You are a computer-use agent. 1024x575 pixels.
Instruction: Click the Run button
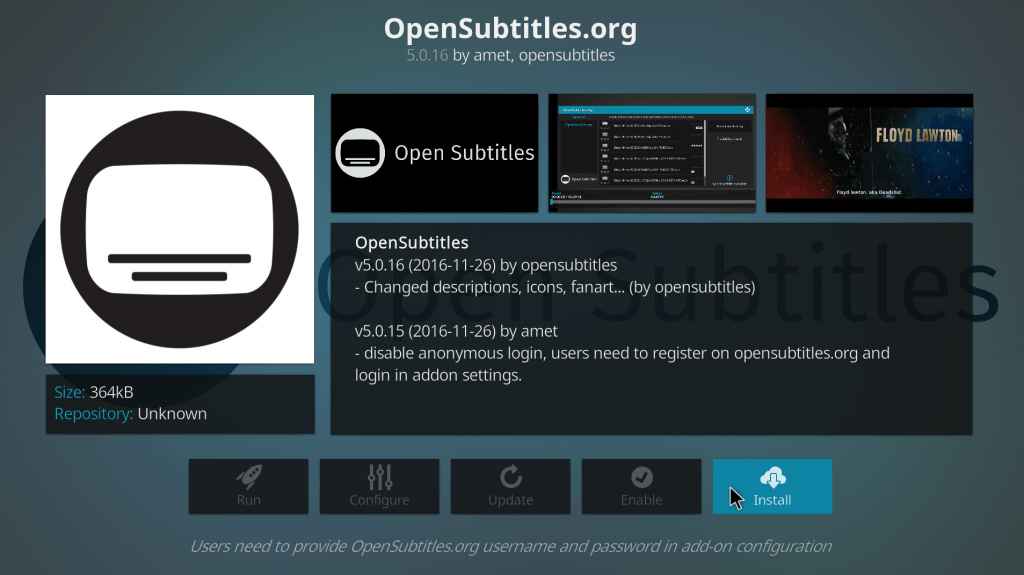coord(248,486)
